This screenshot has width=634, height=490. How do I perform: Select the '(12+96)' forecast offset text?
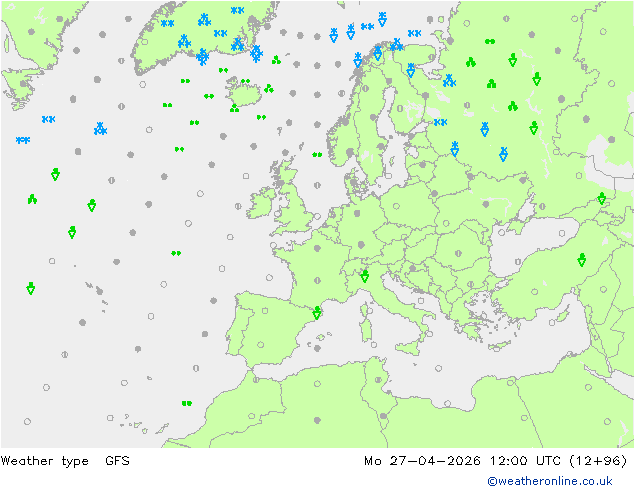[598, 460]
